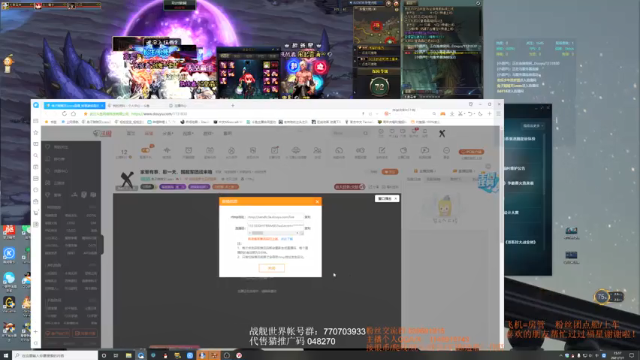640x360 pixels.
Task: Click the orange follow button beside the room title
Action: pos(390,172)
